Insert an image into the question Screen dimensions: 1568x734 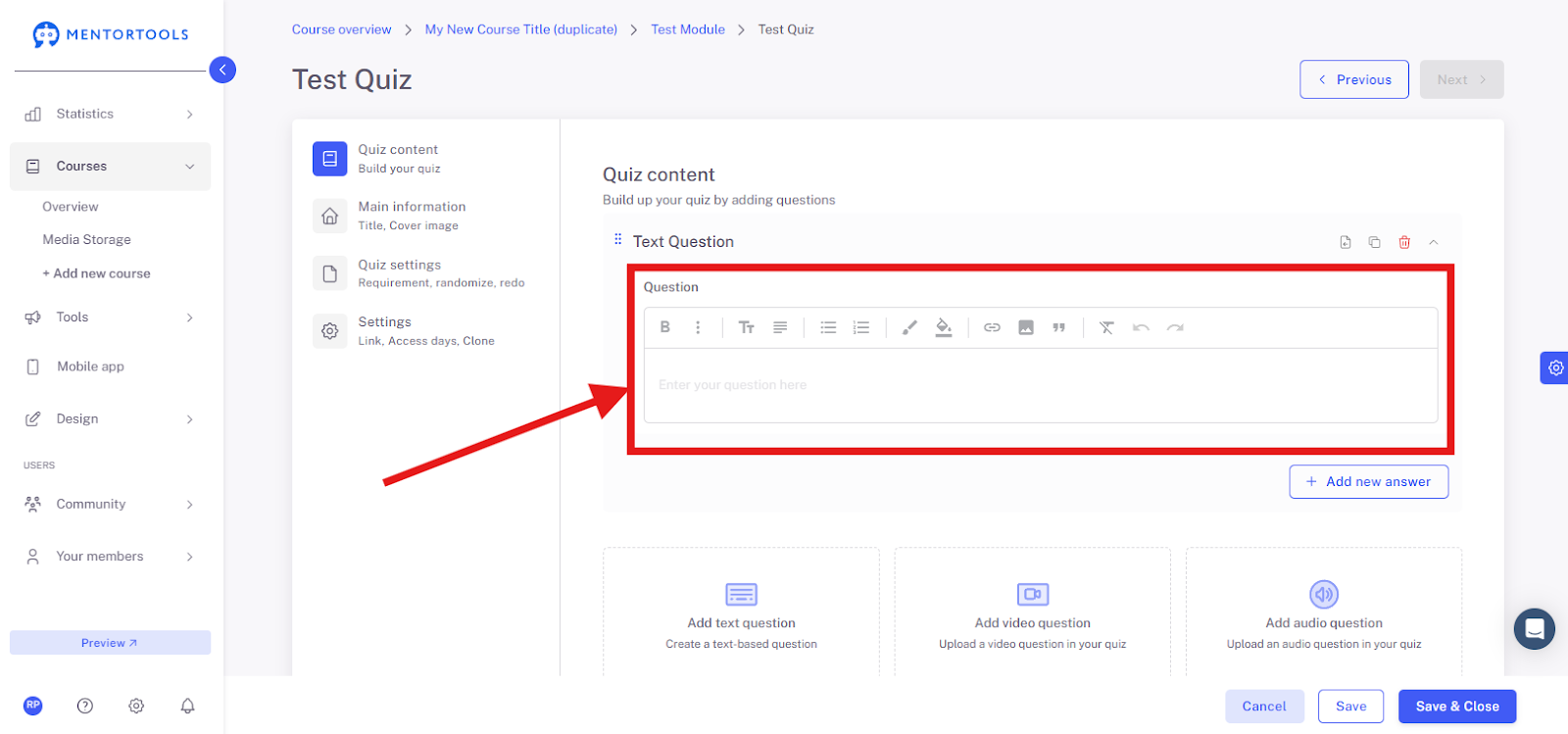point(1025,327)
